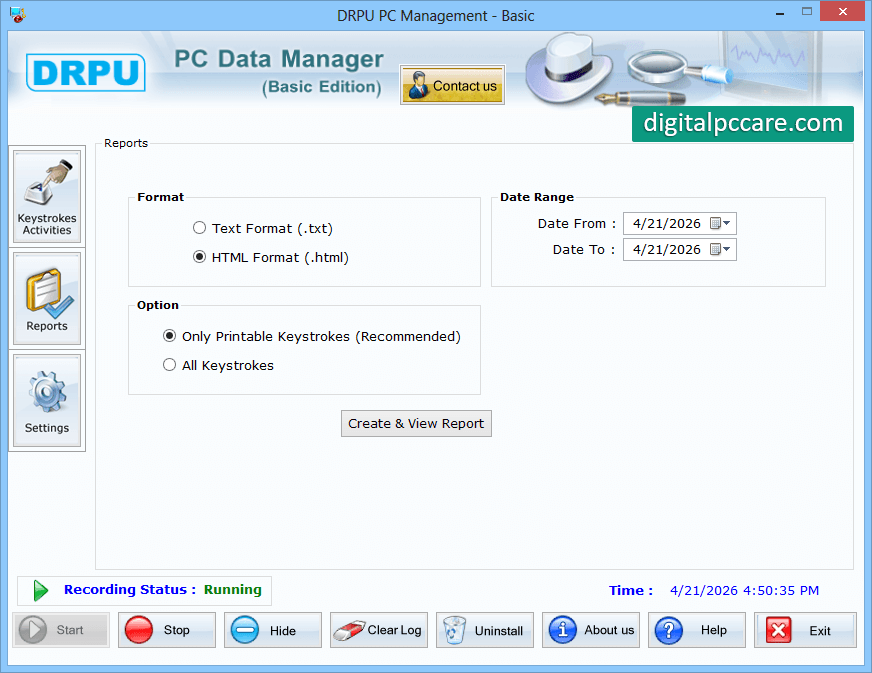This screenshot has height=673, width=872.
Task: Click the Running status text
Action: 232,590
